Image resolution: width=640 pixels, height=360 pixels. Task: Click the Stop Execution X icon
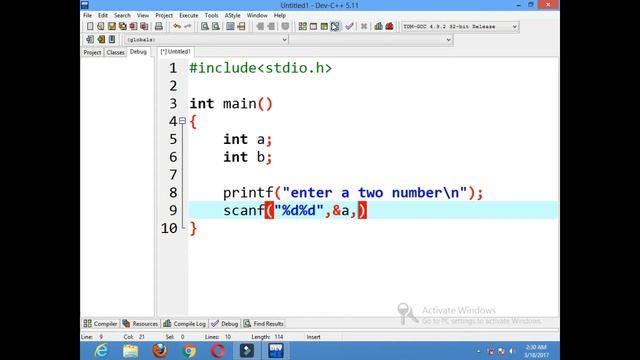tap(364, 27)
